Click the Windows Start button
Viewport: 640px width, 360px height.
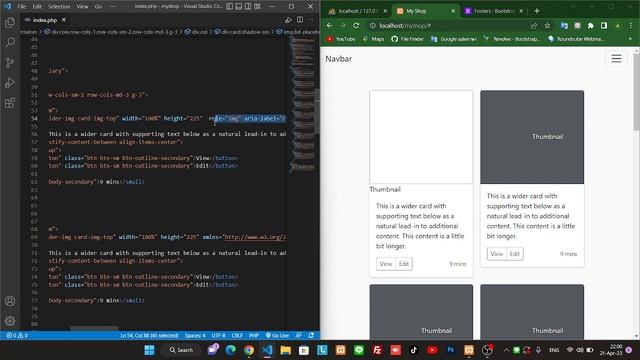click(149, 350)
